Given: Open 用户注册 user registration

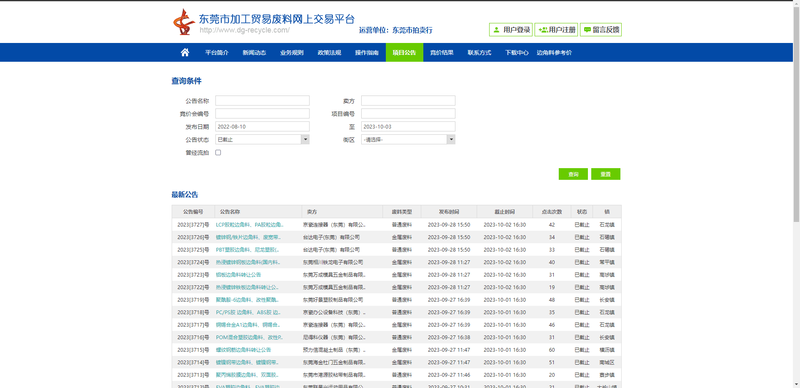Looking at the screenshot, I should [556, 30].
